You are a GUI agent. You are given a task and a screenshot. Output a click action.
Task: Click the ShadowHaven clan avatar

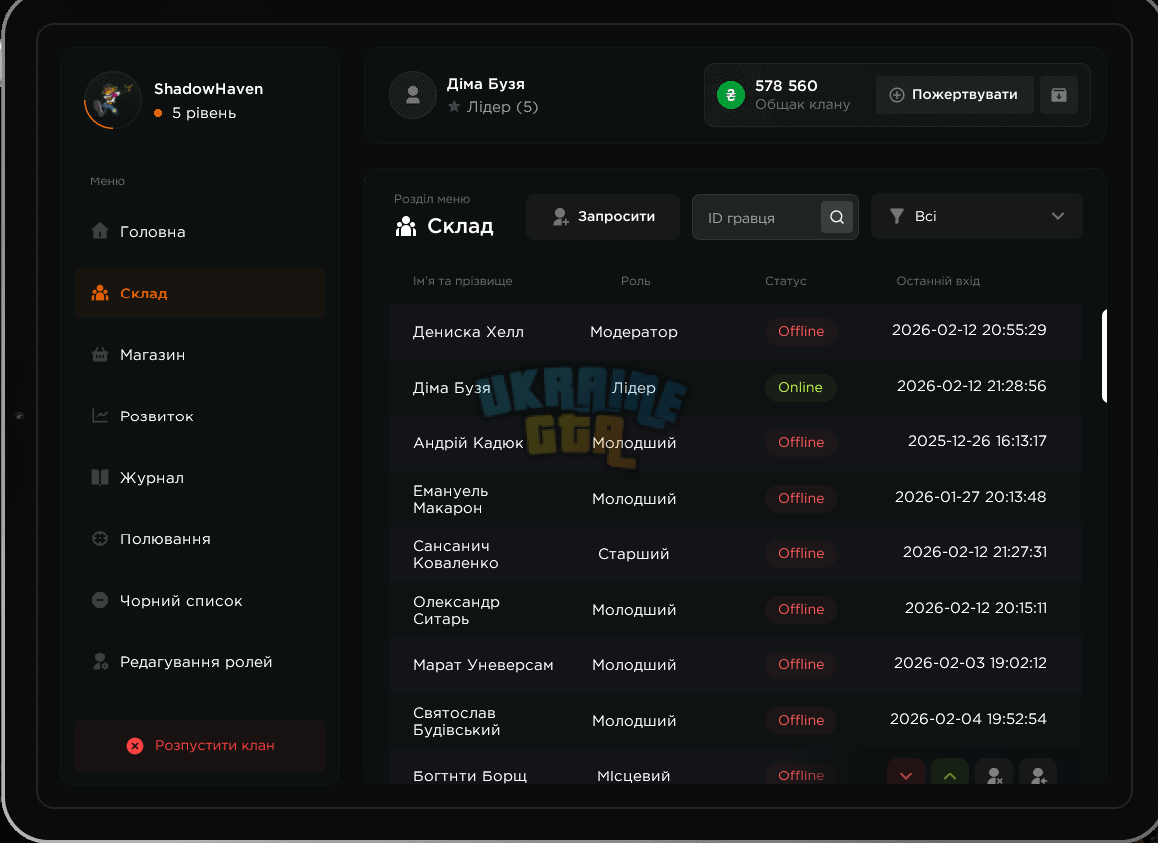click(112, 100)
